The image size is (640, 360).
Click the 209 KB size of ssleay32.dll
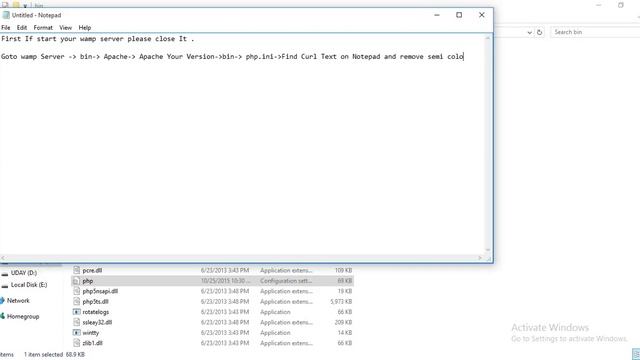click(x=343, y=322)
